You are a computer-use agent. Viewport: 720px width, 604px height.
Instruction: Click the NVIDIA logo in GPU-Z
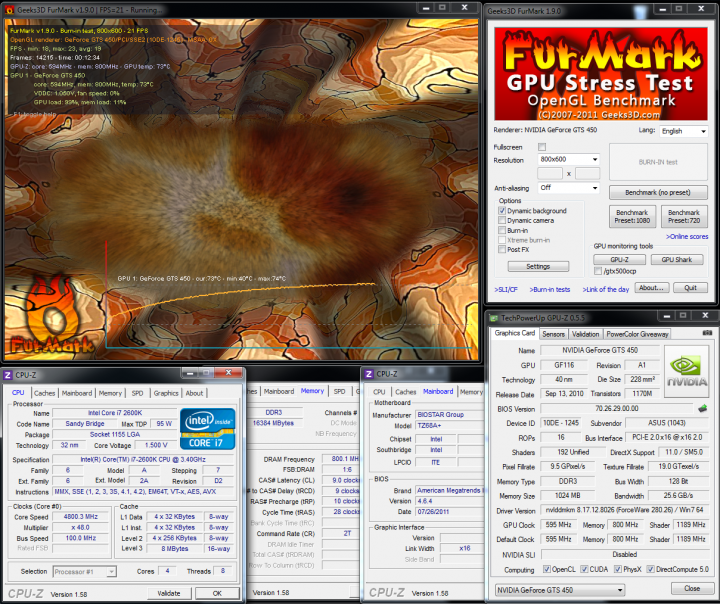click(686, 372)
